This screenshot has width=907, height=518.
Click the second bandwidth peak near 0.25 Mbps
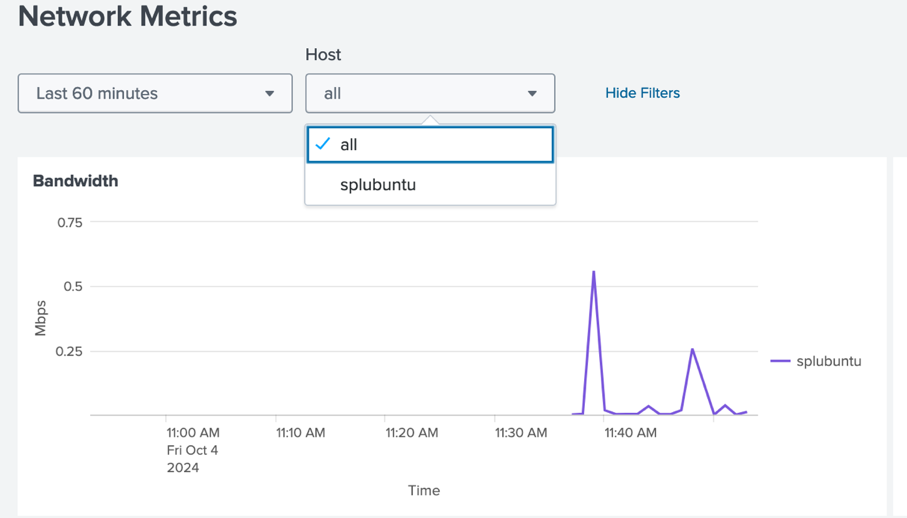point(692,350)
